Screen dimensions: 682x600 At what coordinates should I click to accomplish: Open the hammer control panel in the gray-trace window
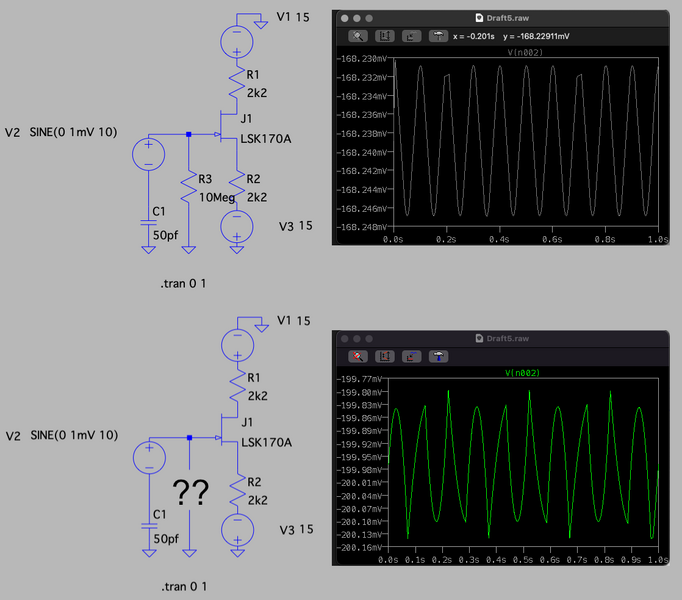click(x=438, y=36)
